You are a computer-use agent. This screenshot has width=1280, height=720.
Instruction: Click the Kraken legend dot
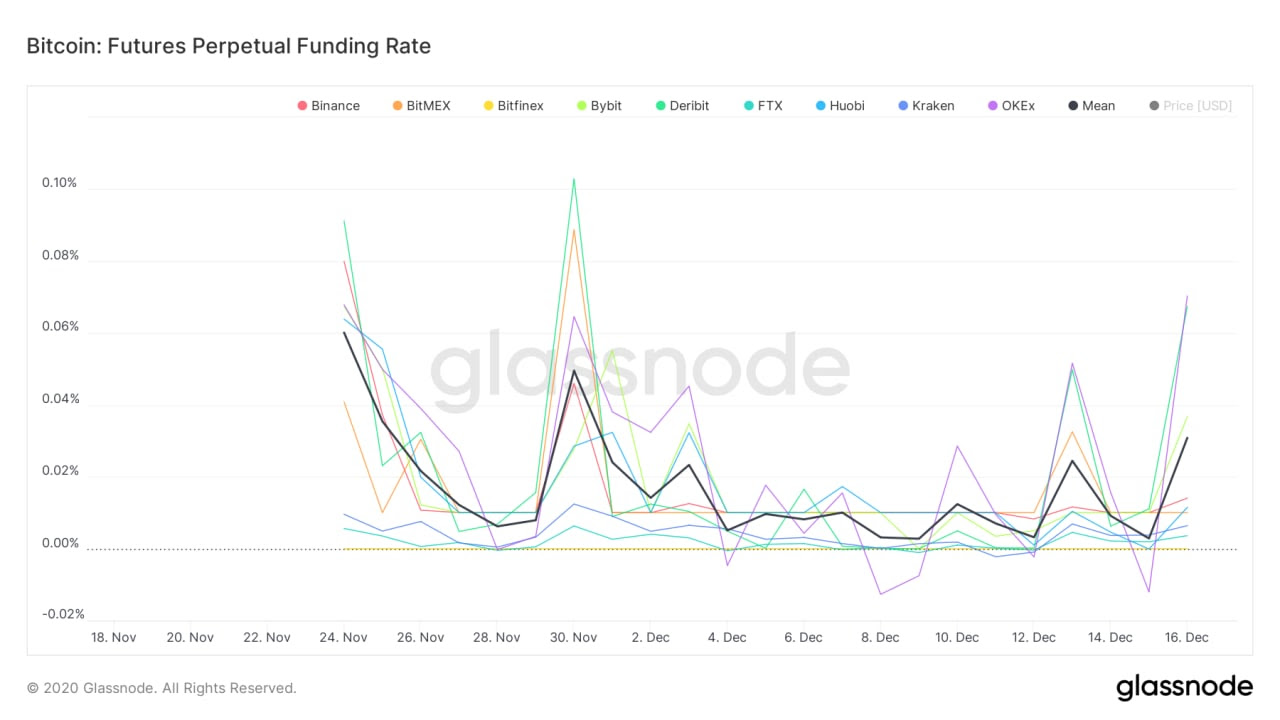(x=902, y=106)
